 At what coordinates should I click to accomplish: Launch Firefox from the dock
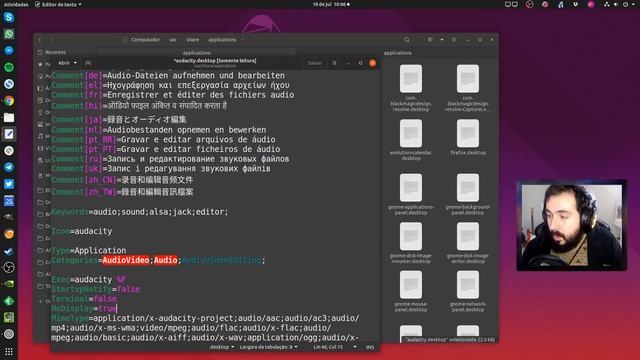coord(9,234)
